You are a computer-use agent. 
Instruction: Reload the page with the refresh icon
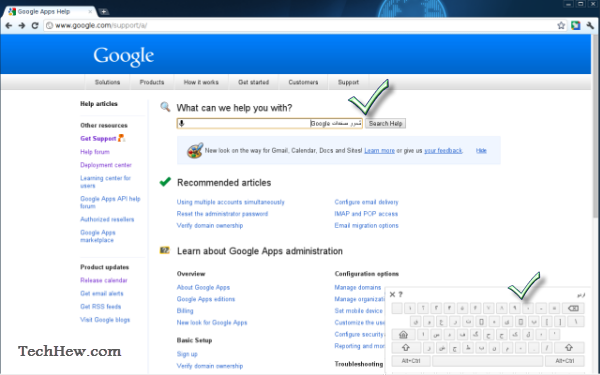coord(35,26)
